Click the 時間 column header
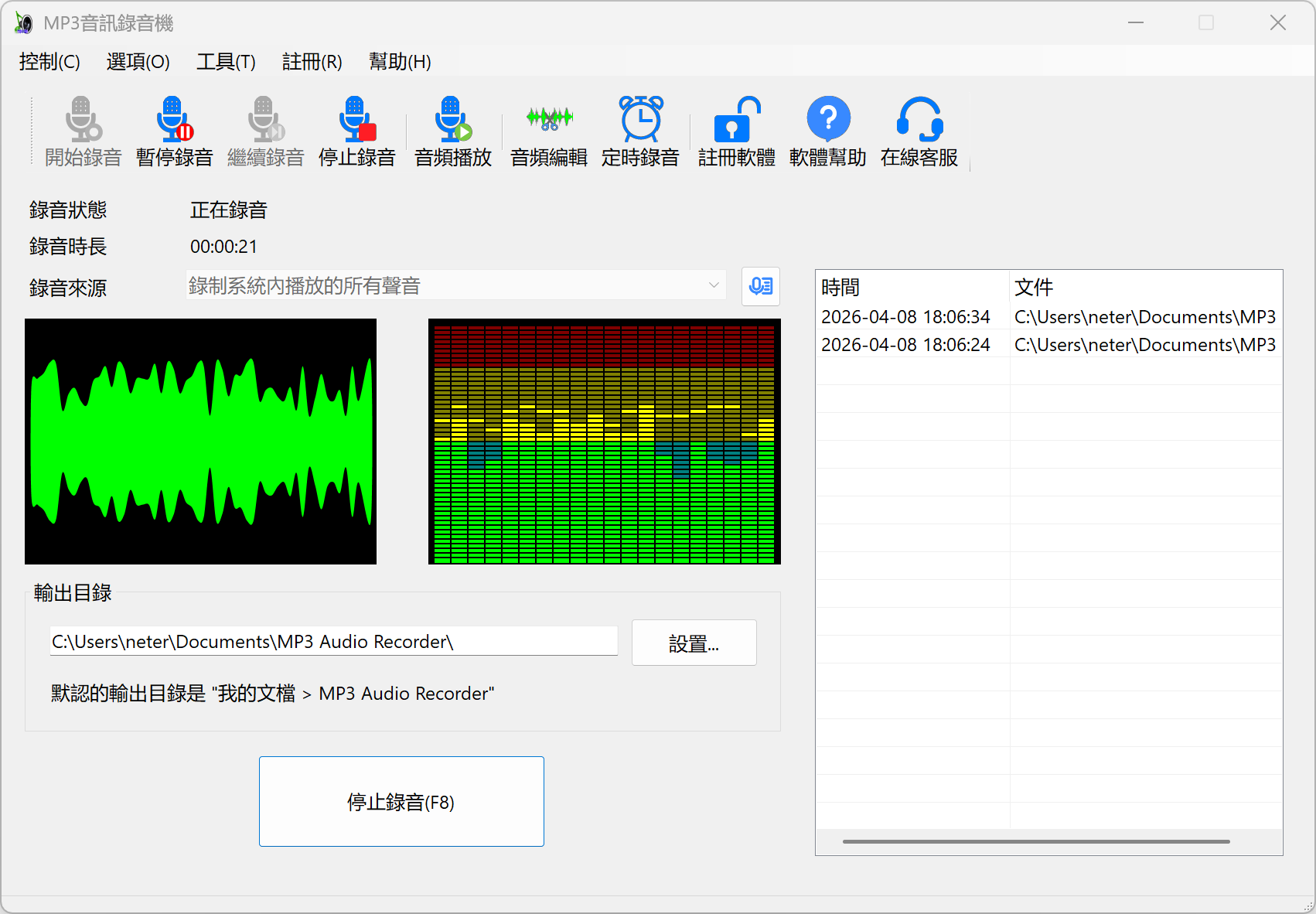Viewport: 1316px width, 914px height. [x=912, y=288]
